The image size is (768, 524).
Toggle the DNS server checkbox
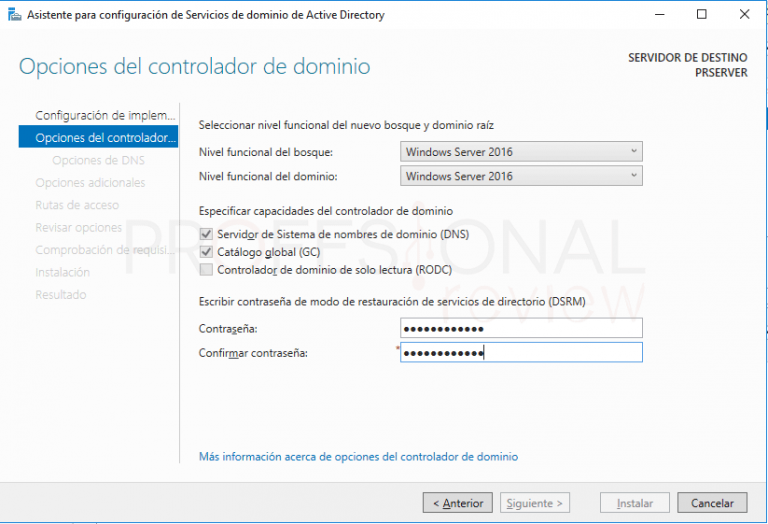coord(206,234)
